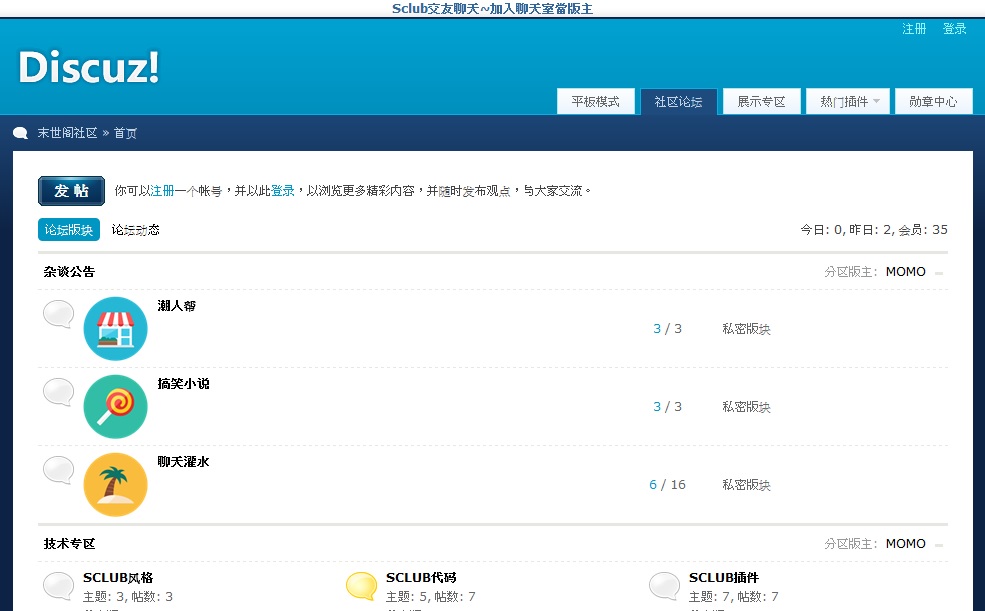Click 登录 in the top-right header

954,29
